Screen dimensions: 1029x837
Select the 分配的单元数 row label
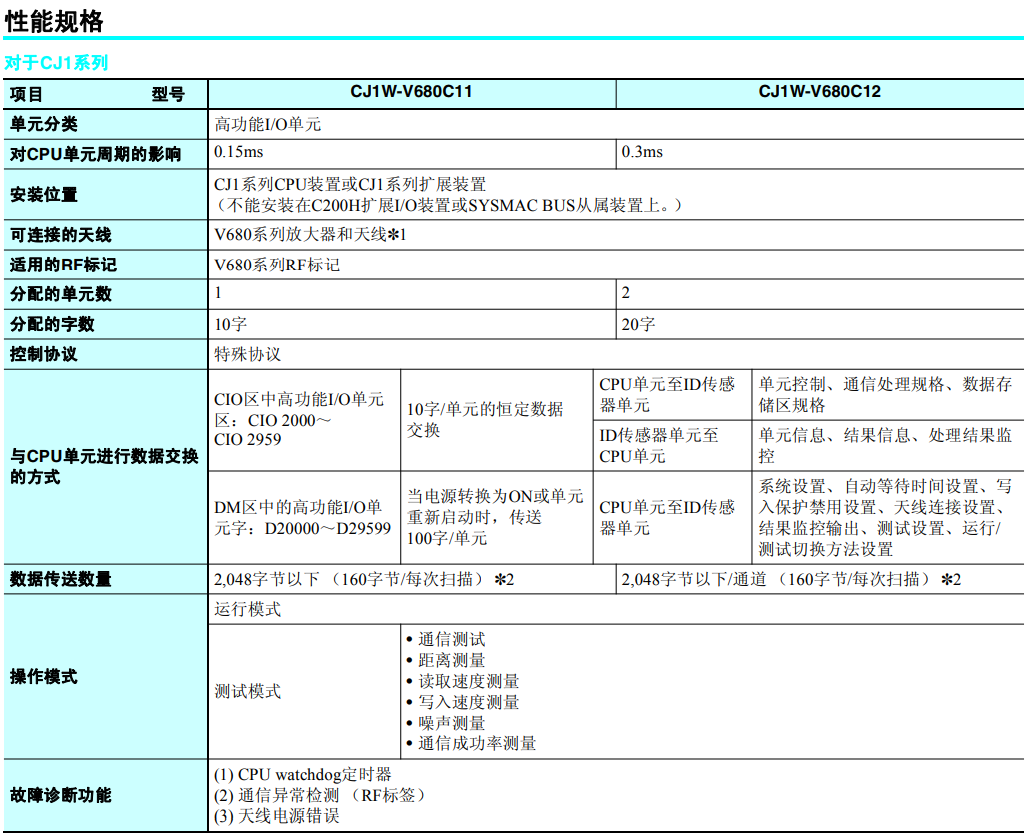tap(60, 294)
